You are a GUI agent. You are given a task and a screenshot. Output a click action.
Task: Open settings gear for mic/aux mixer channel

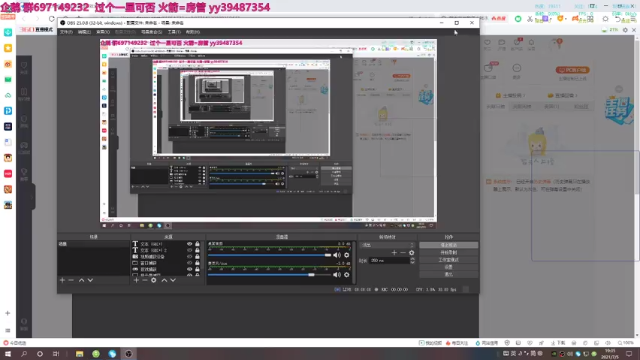347,275
